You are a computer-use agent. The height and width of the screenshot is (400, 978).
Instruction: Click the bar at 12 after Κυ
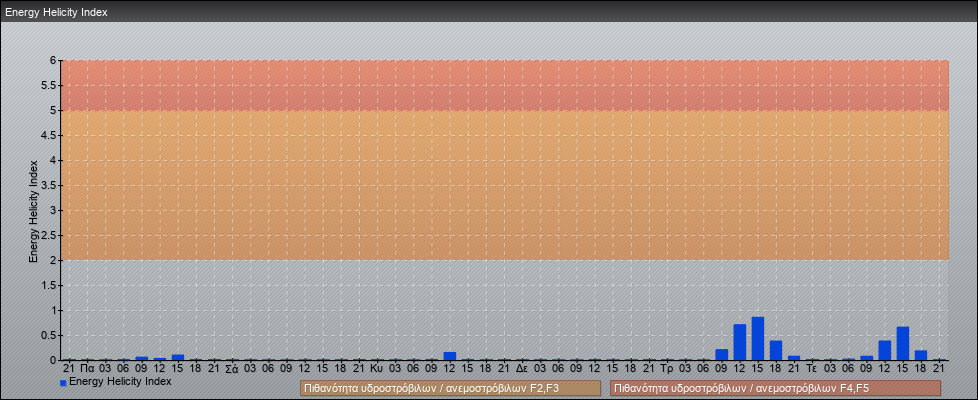pyautogui.click(x=450, y=356)
